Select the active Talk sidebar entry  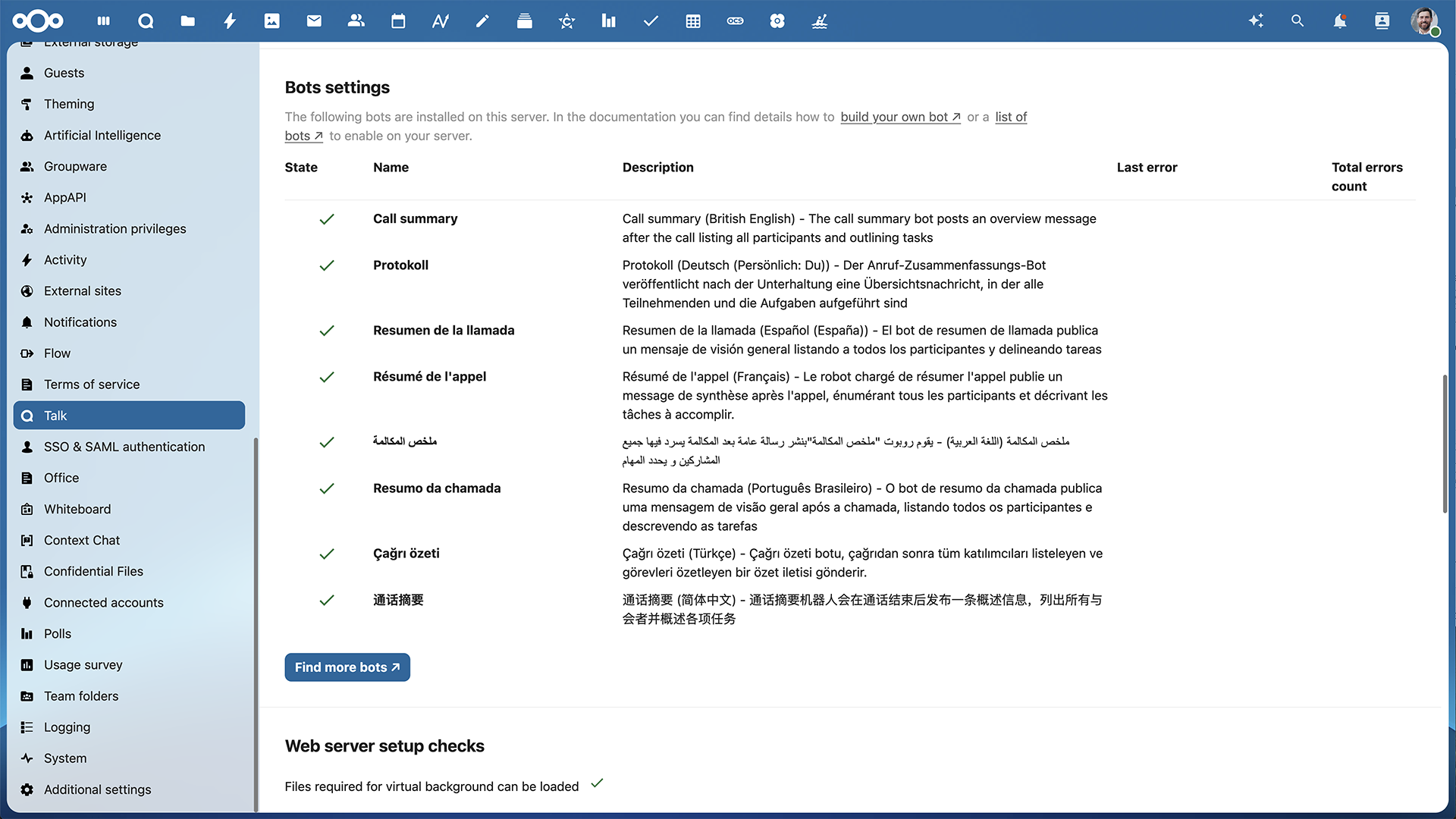(x=129, y=416)
